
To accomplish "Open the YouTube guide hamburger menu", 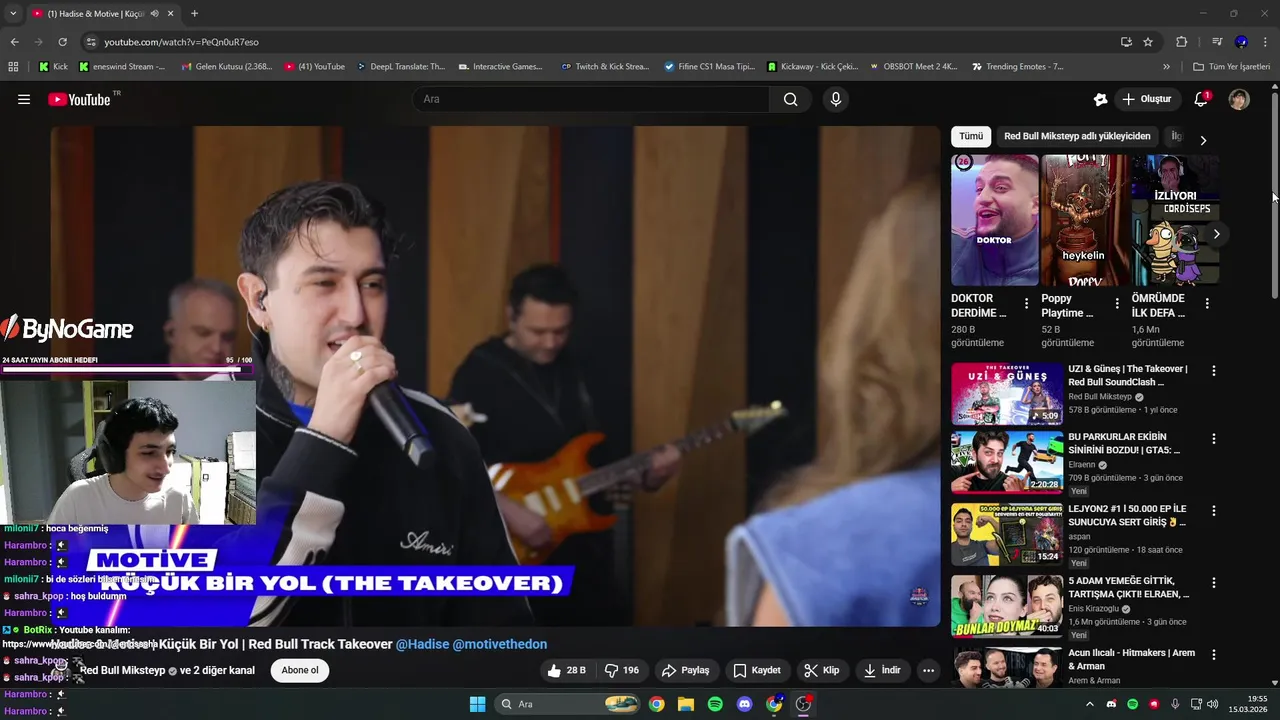I will point(24,99).
